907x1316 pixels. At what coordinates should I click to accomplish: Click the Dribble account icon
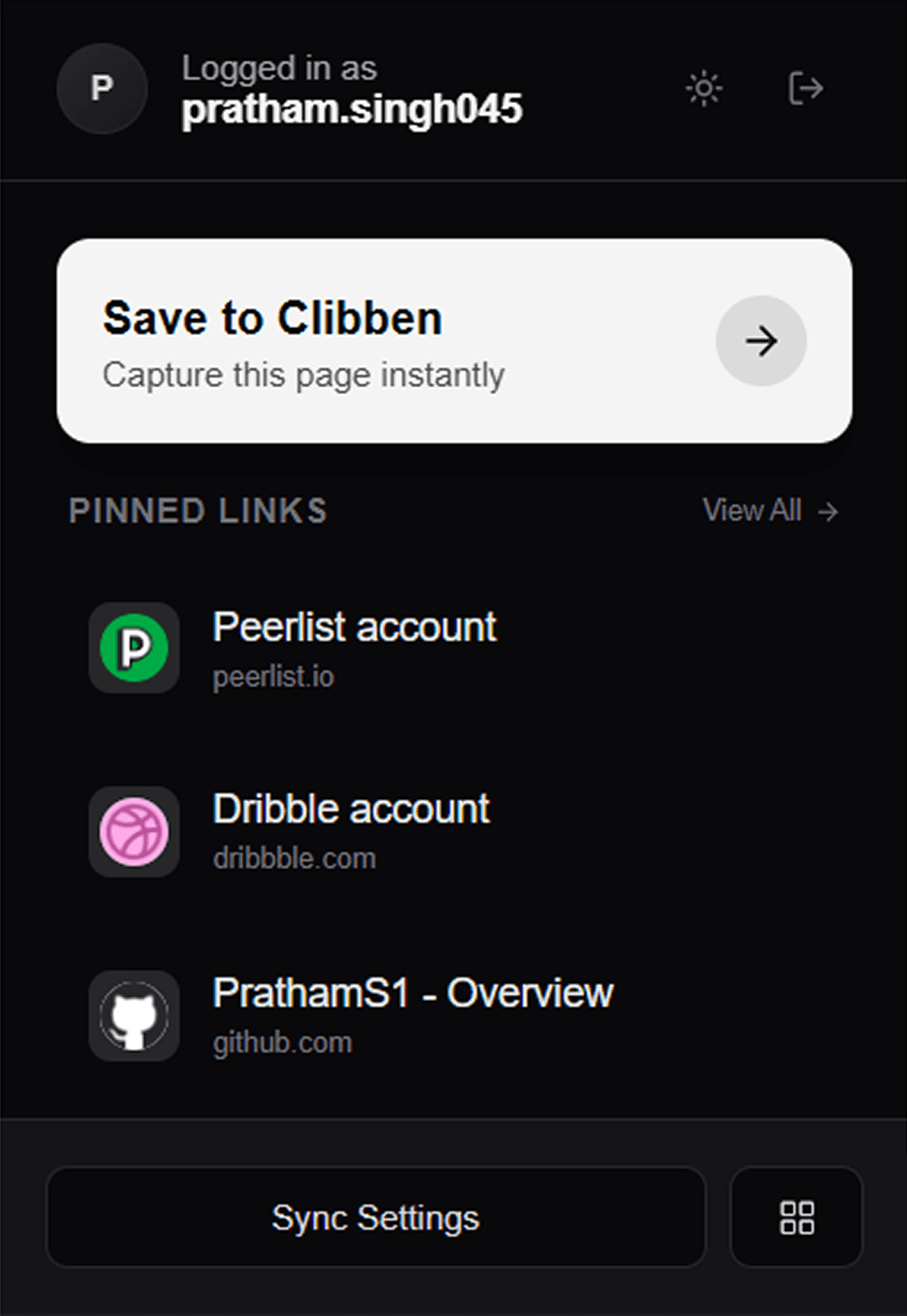133,832
